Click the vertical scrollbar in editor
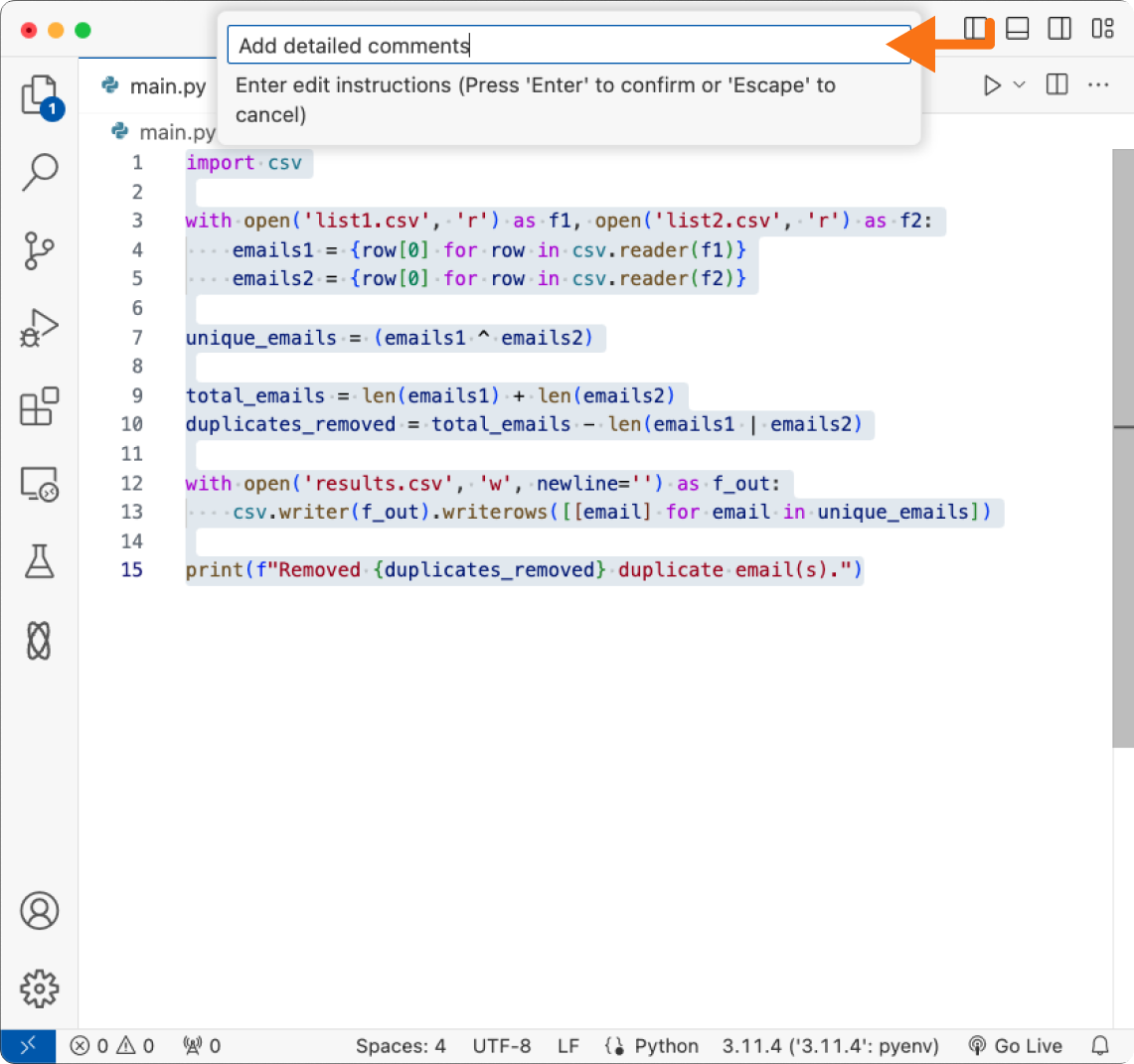The image size is (1134, 1064). pos(1122,448)
